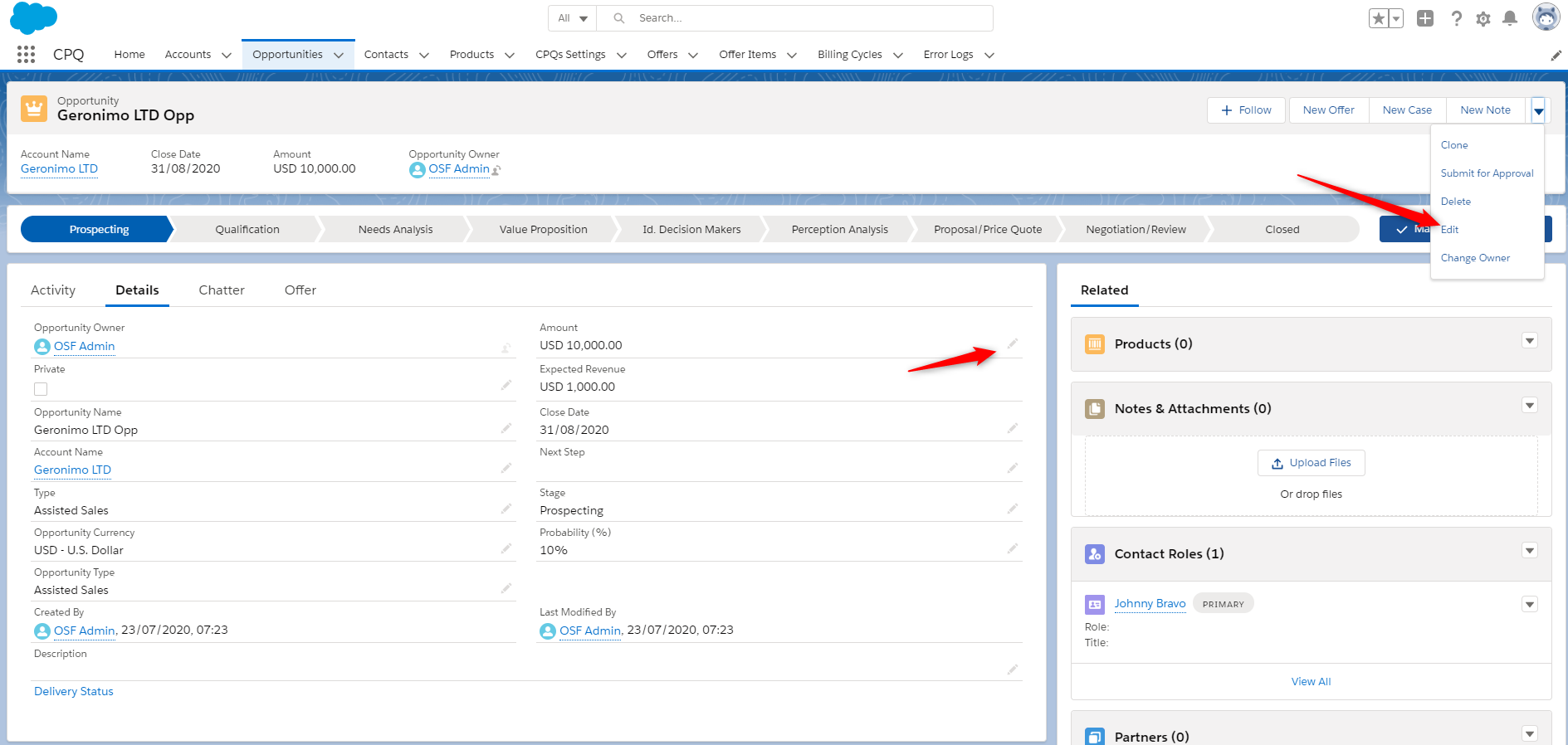Open the Contact Roles list menu arrow
This screenshot has height=745, width=1568.
click(x=1530, y=551)
